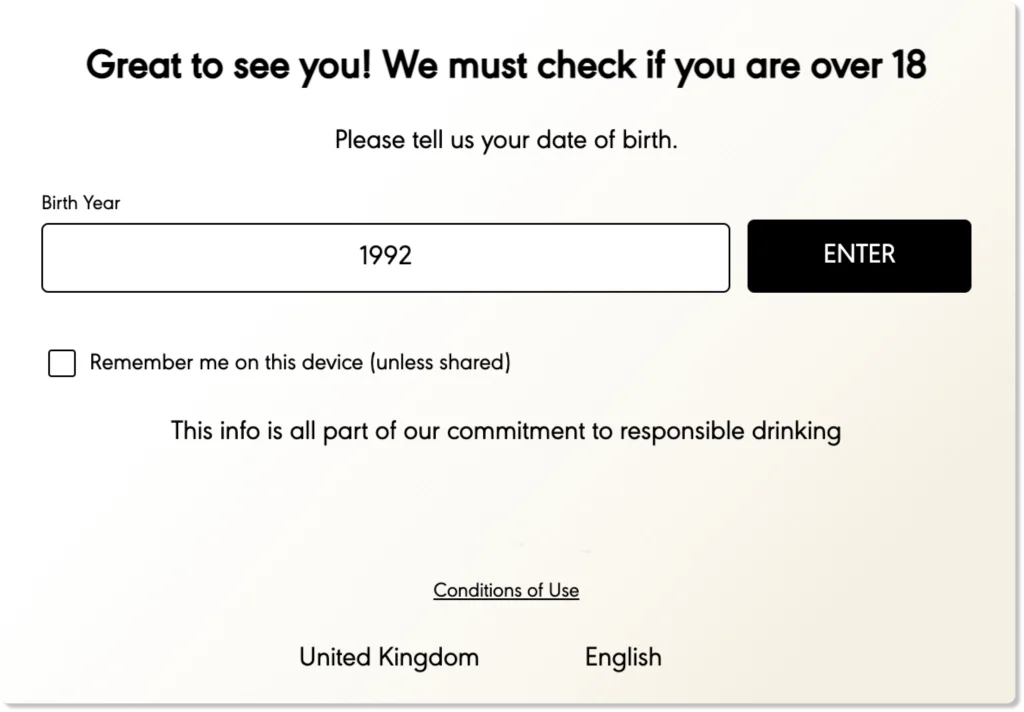Click the Birth Year input field
Image resolution: width=1024 pixels, height=712 pixels.
(x=385, y=257)
